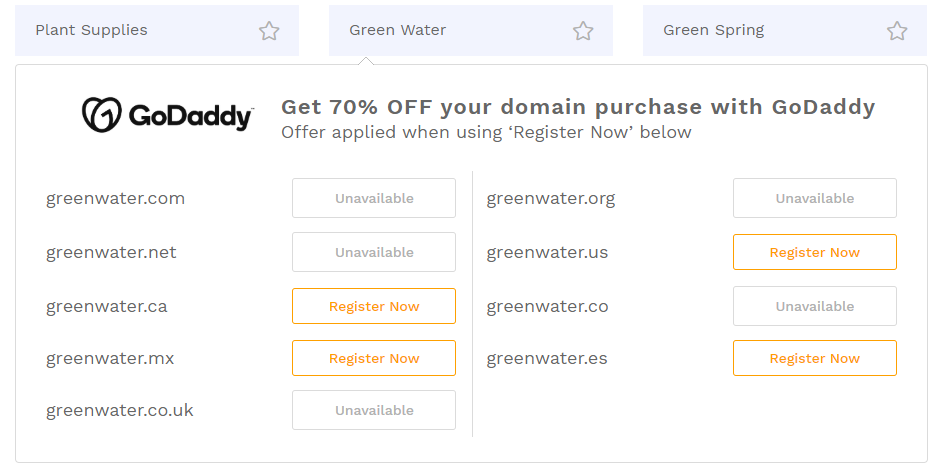Viewport: 942px width, 475px height.
Task: Star the Plant Supplies name
Action: 269,31
